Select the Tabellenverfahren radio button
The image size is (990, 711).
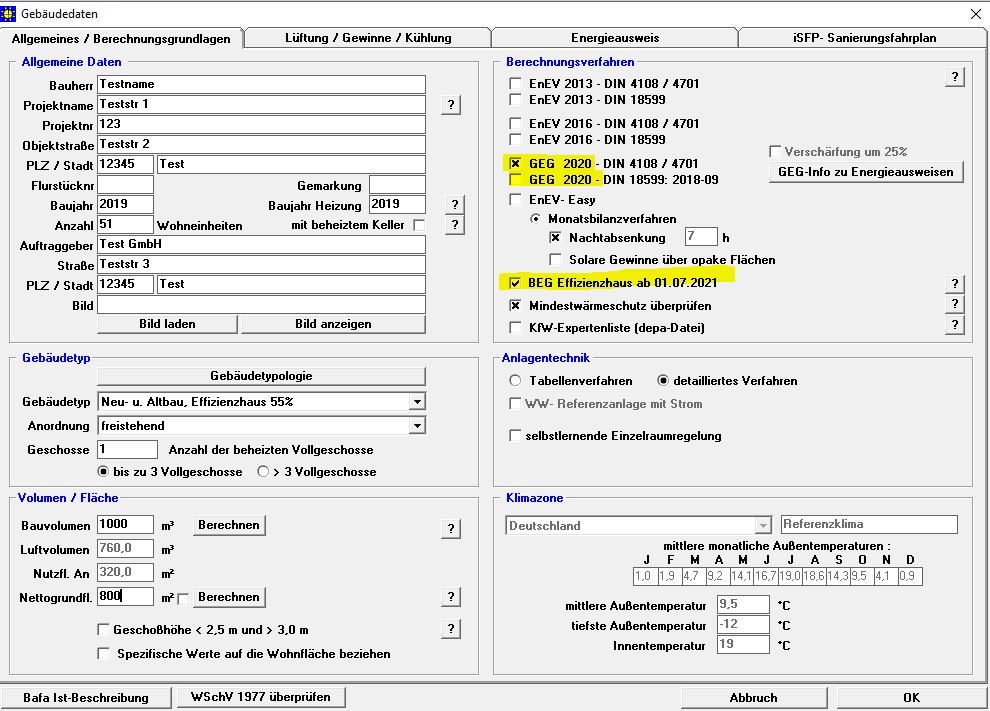click(x=516, y=381)
